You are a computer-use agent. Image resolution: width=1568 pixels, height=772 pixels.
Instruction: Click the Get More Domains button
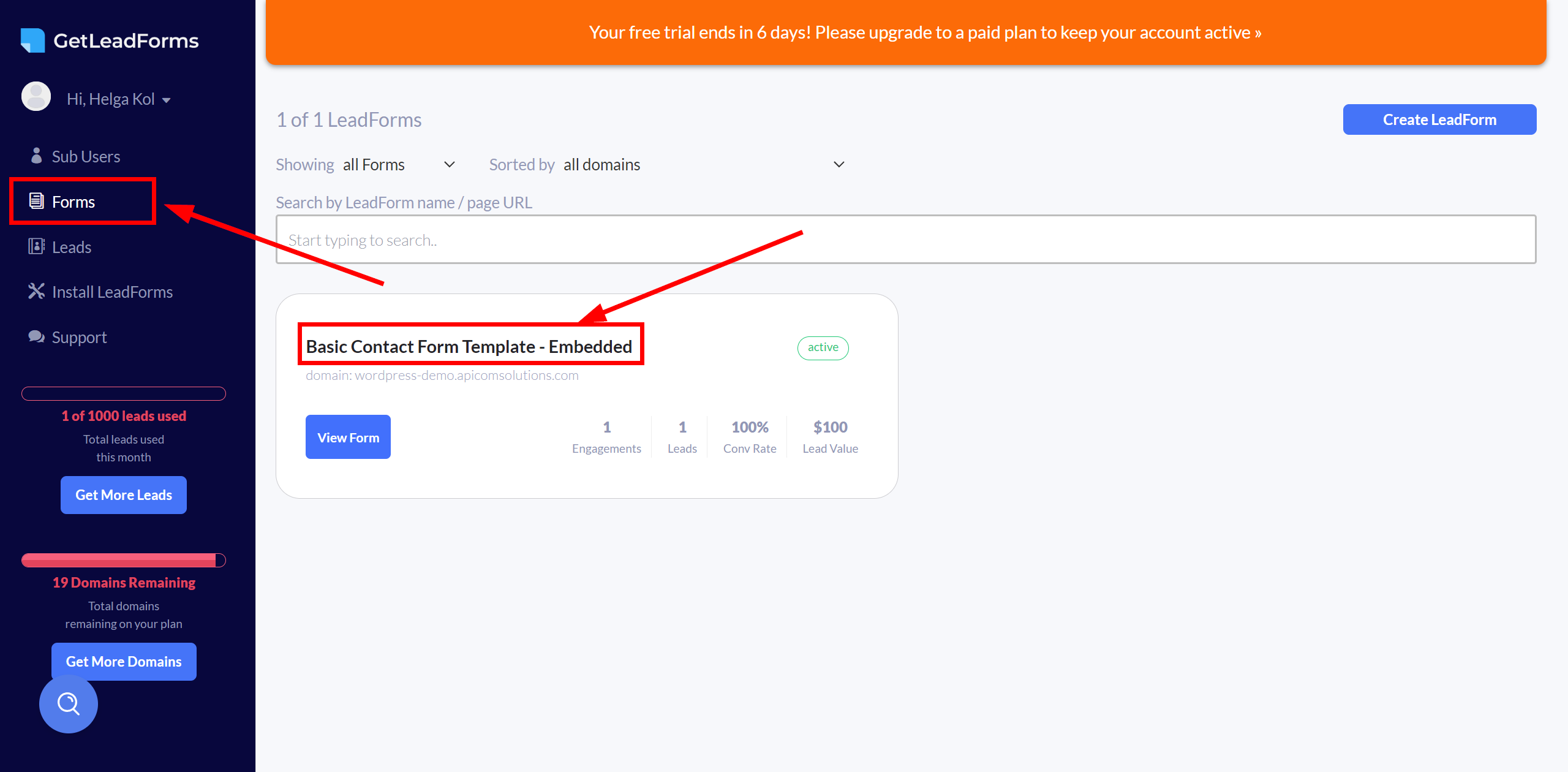click(124, 662)
